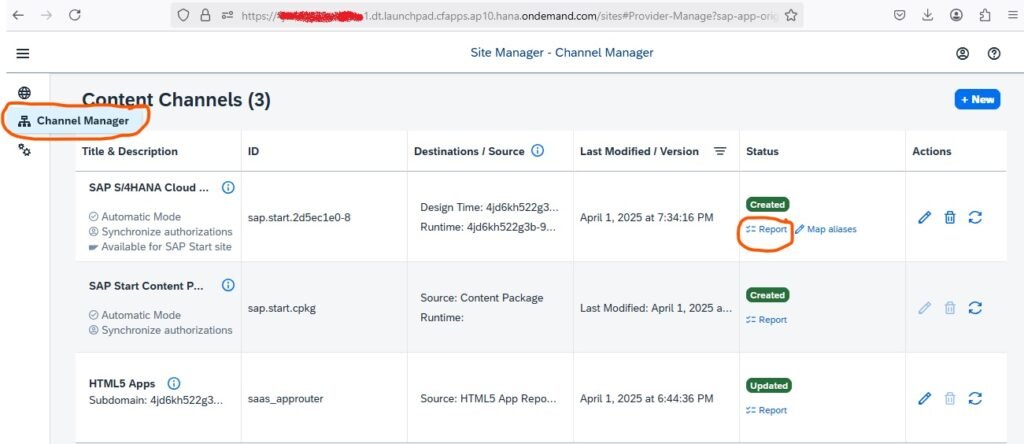Refresh the SAP Start Content Package channel
1024x444 pixels.
[975, 308]
